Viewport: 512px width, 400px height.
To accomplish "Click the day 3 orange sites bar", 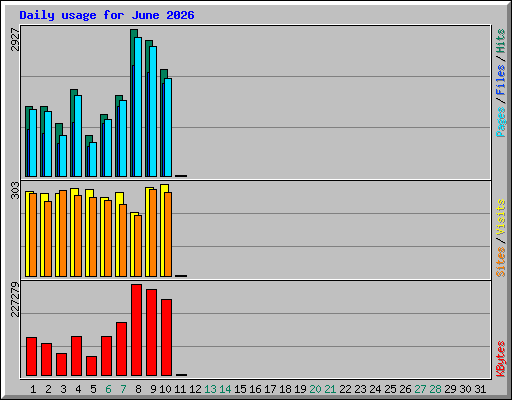I will coord(63,234).
